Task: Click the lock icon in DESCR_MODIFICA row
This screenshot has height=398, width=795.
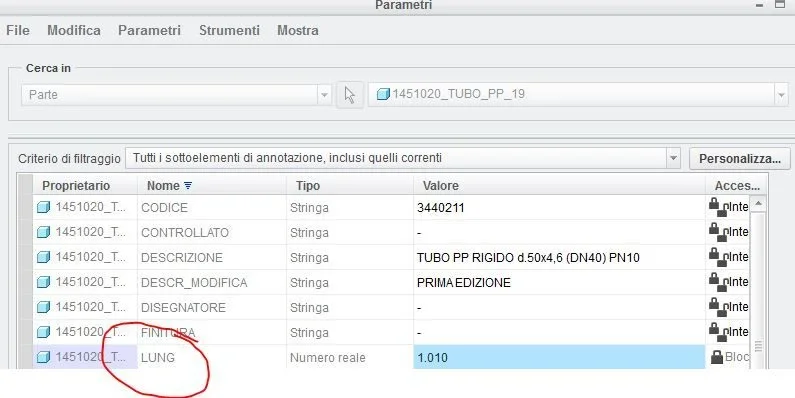Action: pyautogui.click(x=717, y=281)
